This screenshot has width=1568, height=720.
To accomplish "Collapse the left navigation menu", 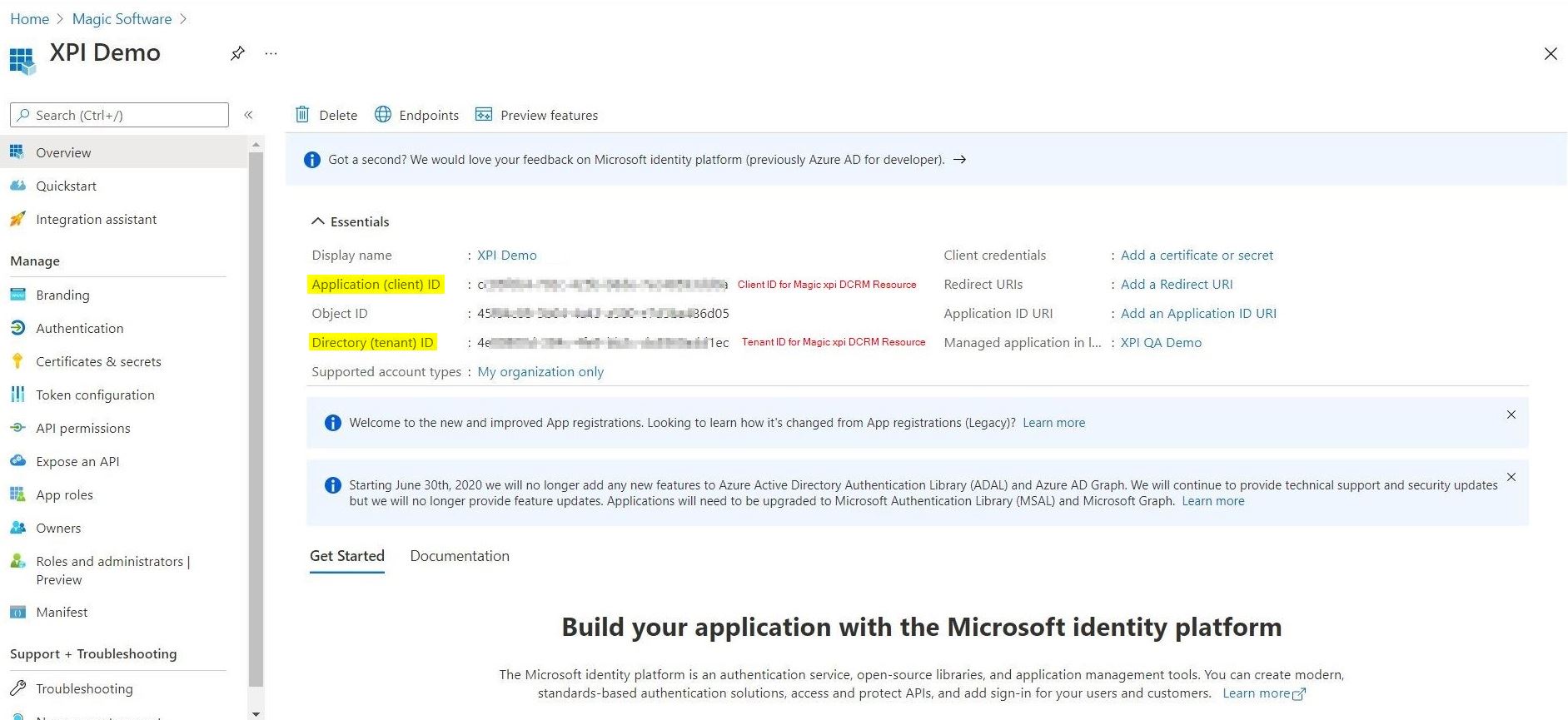I will coord(248,115).
